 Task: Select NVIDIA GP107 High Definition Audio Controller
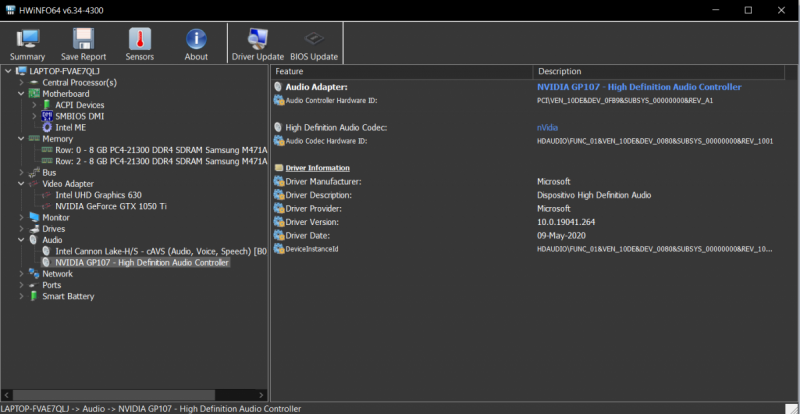point(142,262)
